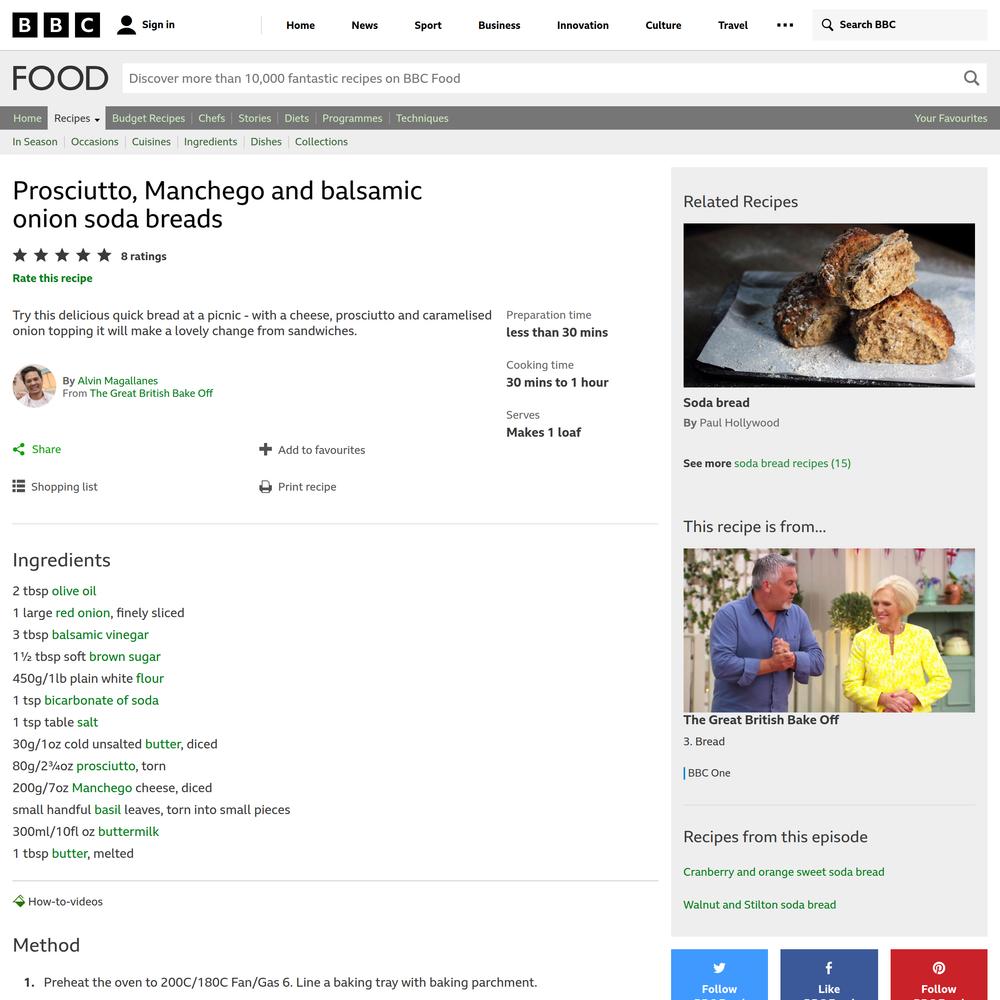Focus the BBC Food recipe search field

click(x=543, y=78)
